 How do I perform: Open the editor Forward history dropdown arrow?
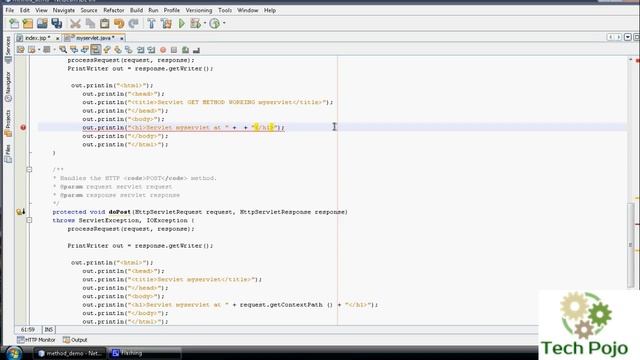point(54,50)
